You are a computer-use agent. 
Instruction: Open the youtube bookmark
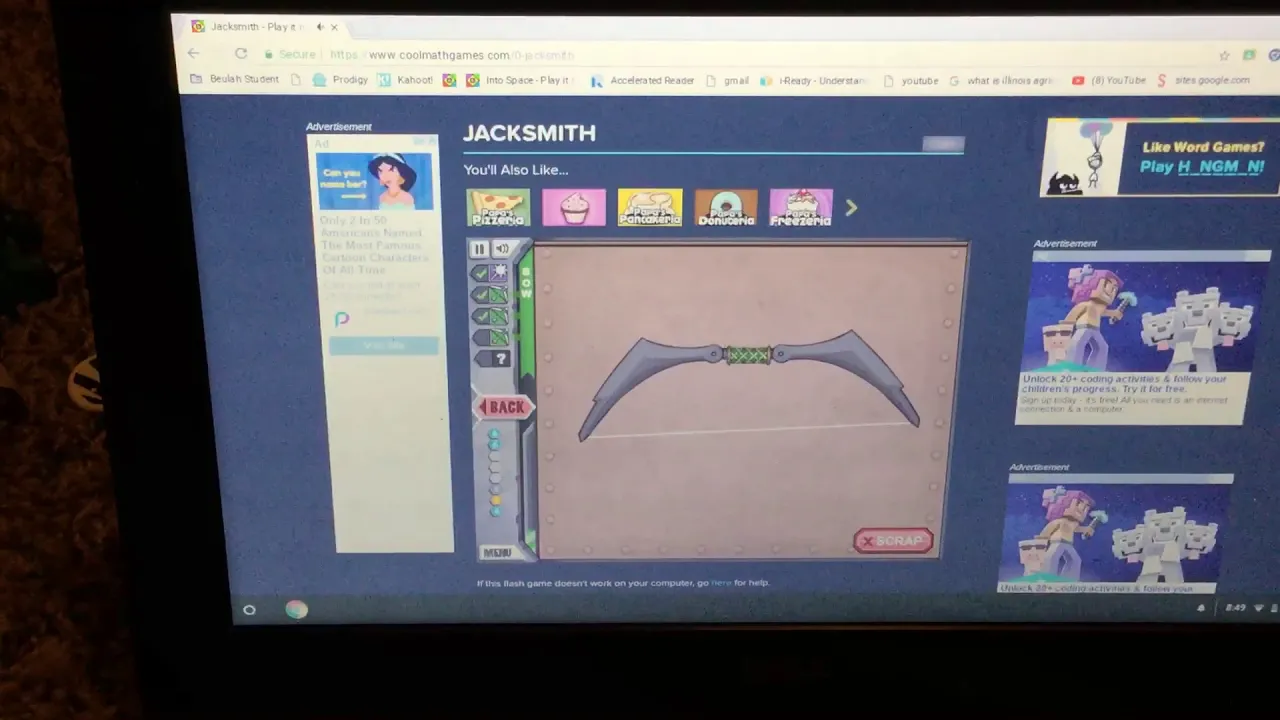pos(911,80)
